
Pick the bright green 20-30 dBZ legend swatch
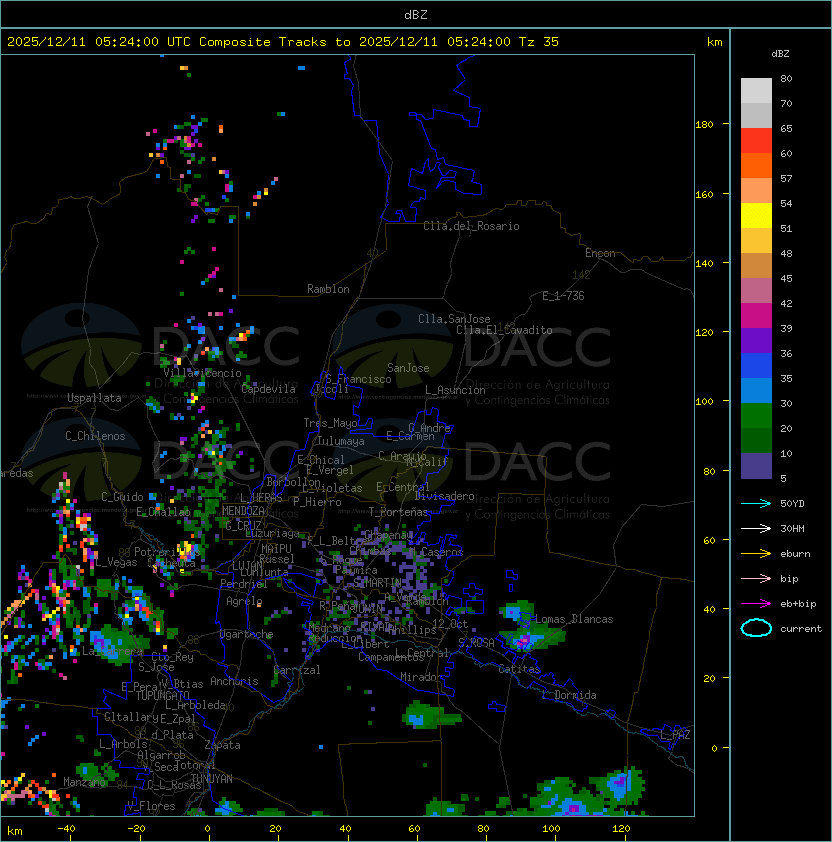coord(756,416)
